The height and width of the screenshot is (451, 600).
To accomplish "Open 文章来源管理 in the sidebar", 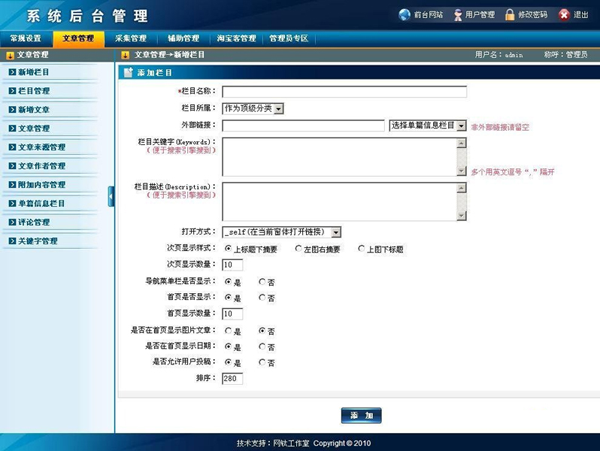I will pyautogui.click(x=48, y=147).
